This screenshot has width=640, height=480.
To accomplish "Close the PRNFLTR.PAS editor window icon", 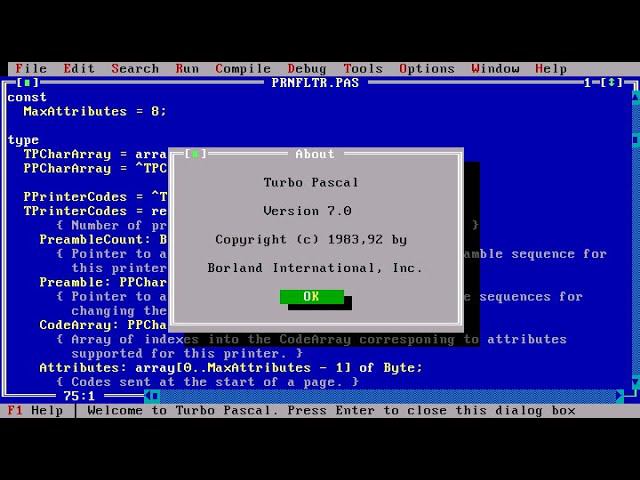I will coord(27,82).
